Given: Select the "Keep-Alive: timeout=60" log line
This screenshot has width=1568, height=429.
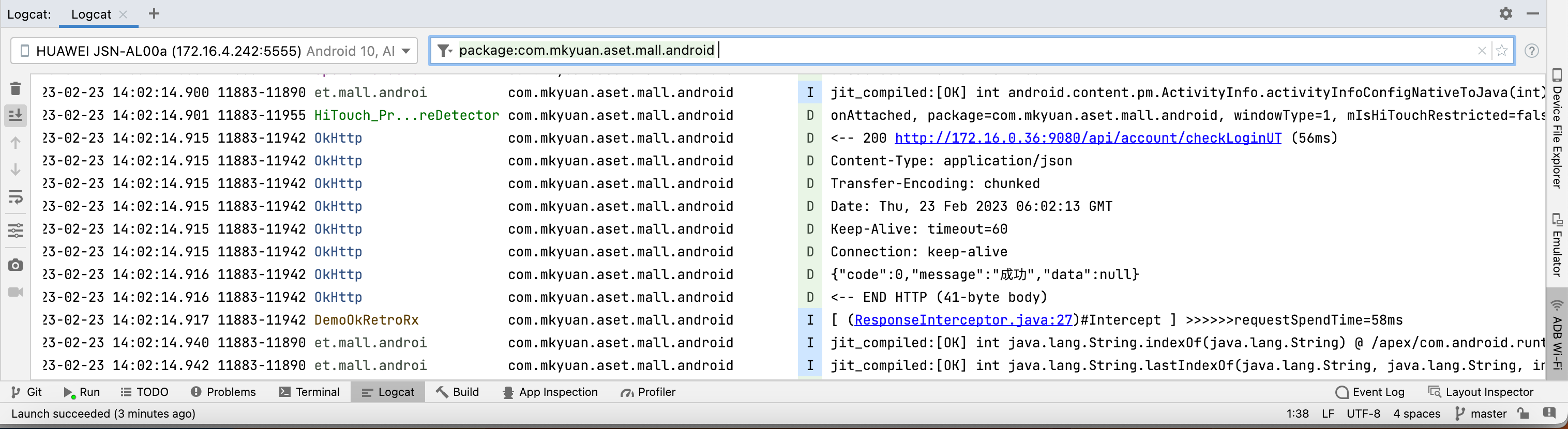Looking at the screenshot, I should pyautogui.click(x=918, y=229).
